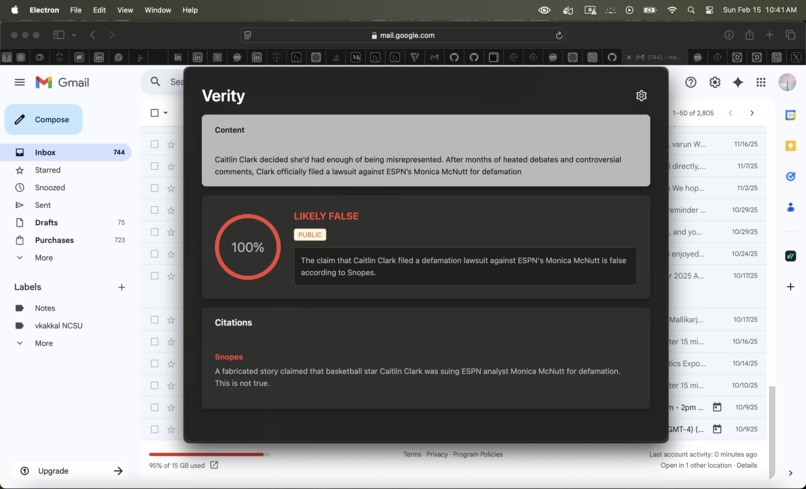Open browser downloads icon
The image size is (806, 489).
point(729,35)
